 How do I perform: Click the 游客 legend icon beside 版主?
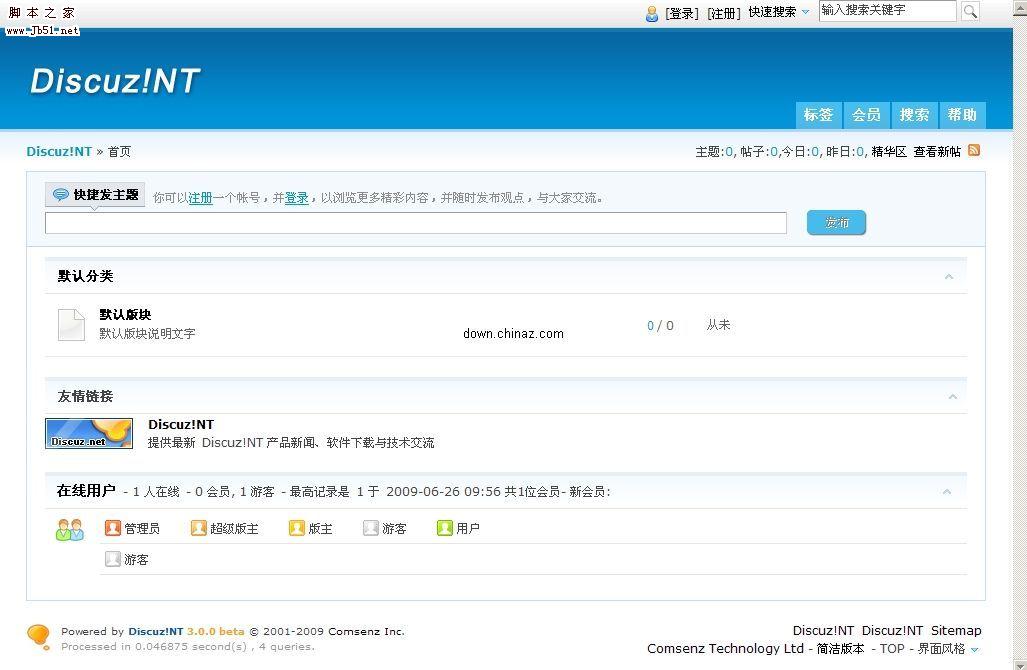pyautogui.click(x=371, y=528)
